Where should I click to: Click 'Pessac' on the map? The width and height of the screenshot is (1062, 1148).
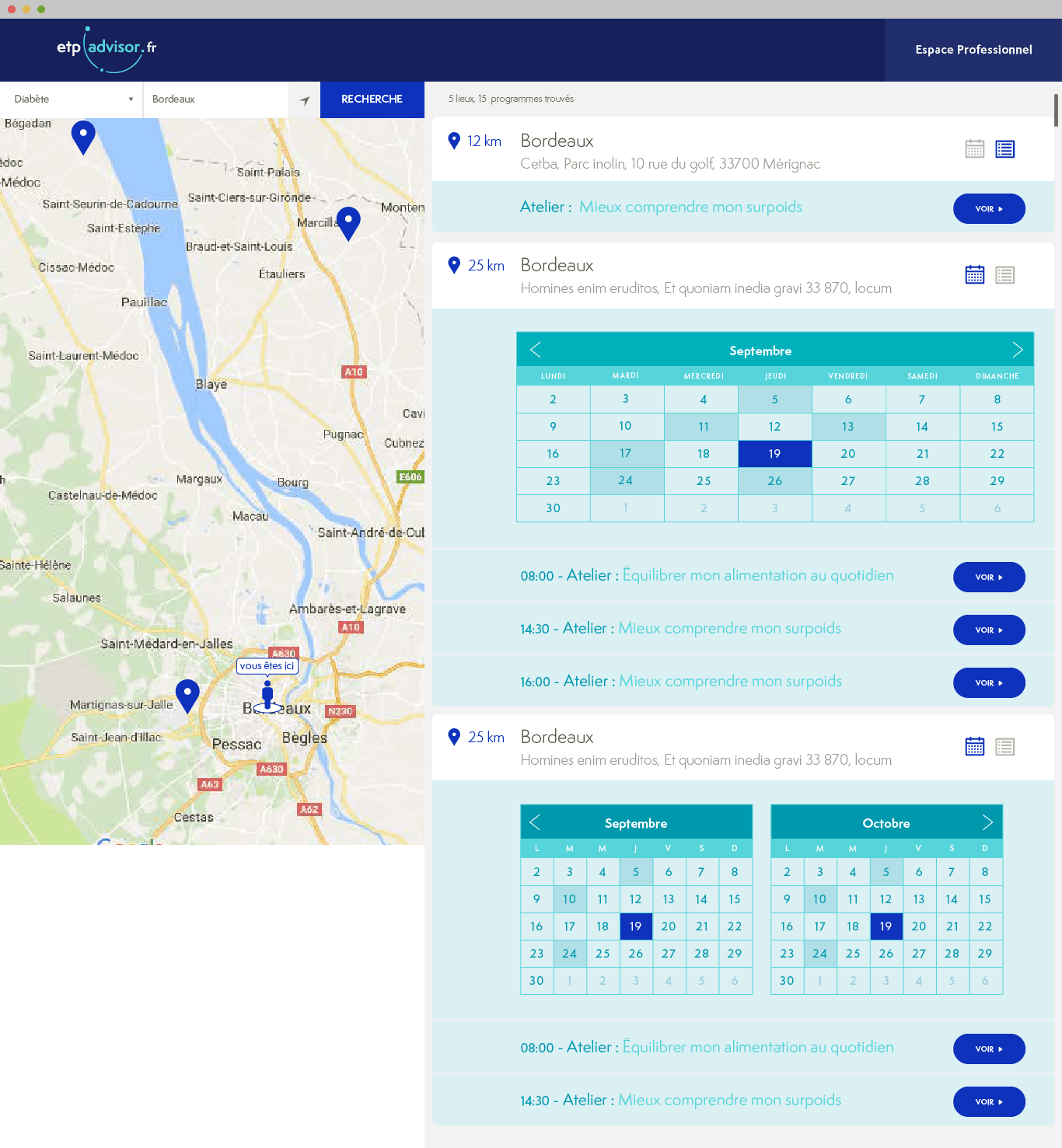tap(237, 745)
